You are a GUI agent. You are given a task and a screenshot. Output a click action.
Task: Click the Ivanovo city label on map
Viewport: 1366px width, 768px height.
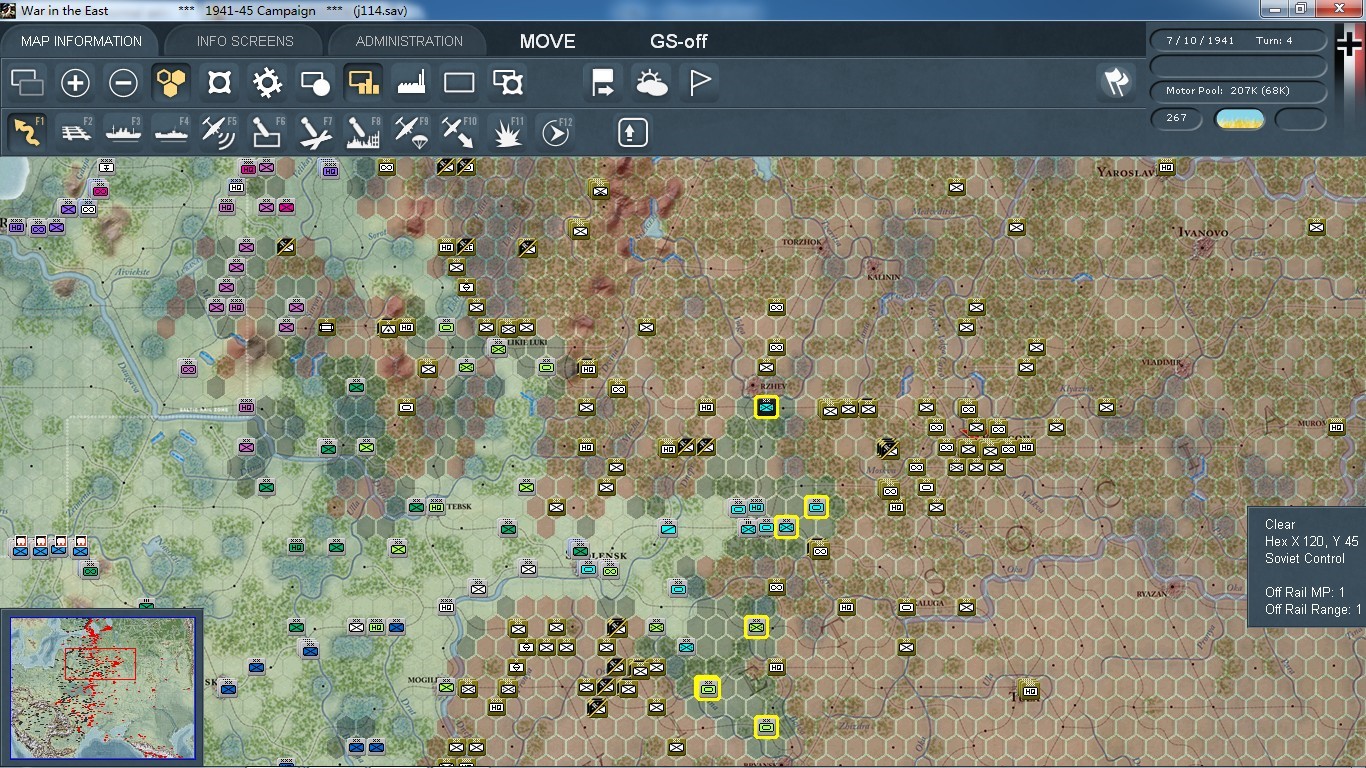coord(1203,232)
